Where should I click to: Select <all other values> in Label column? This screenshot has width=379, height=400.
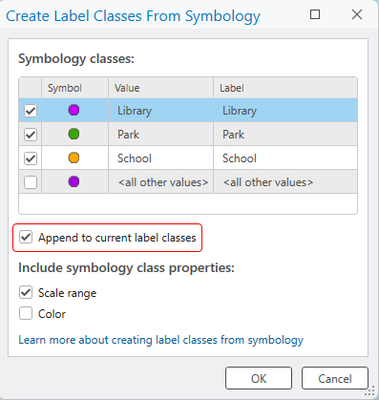coord(285,182)
